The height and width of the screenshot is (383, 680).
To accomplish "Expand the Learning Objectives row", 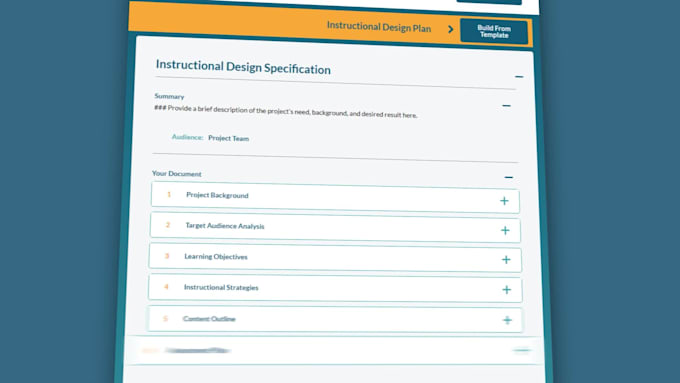I will (506, 260).
